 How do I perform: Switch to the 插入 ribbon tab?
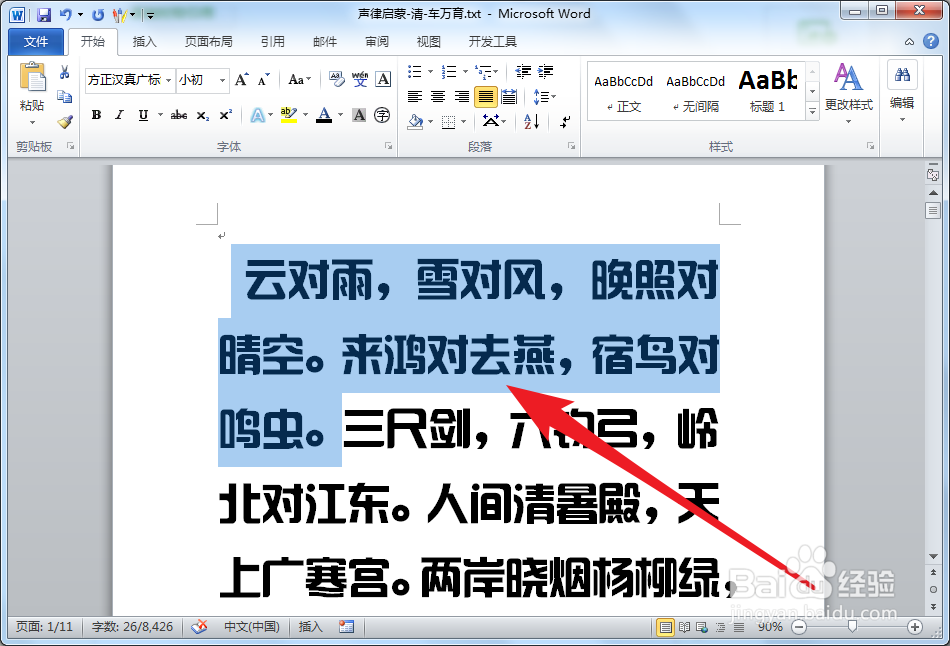point(144,42)
